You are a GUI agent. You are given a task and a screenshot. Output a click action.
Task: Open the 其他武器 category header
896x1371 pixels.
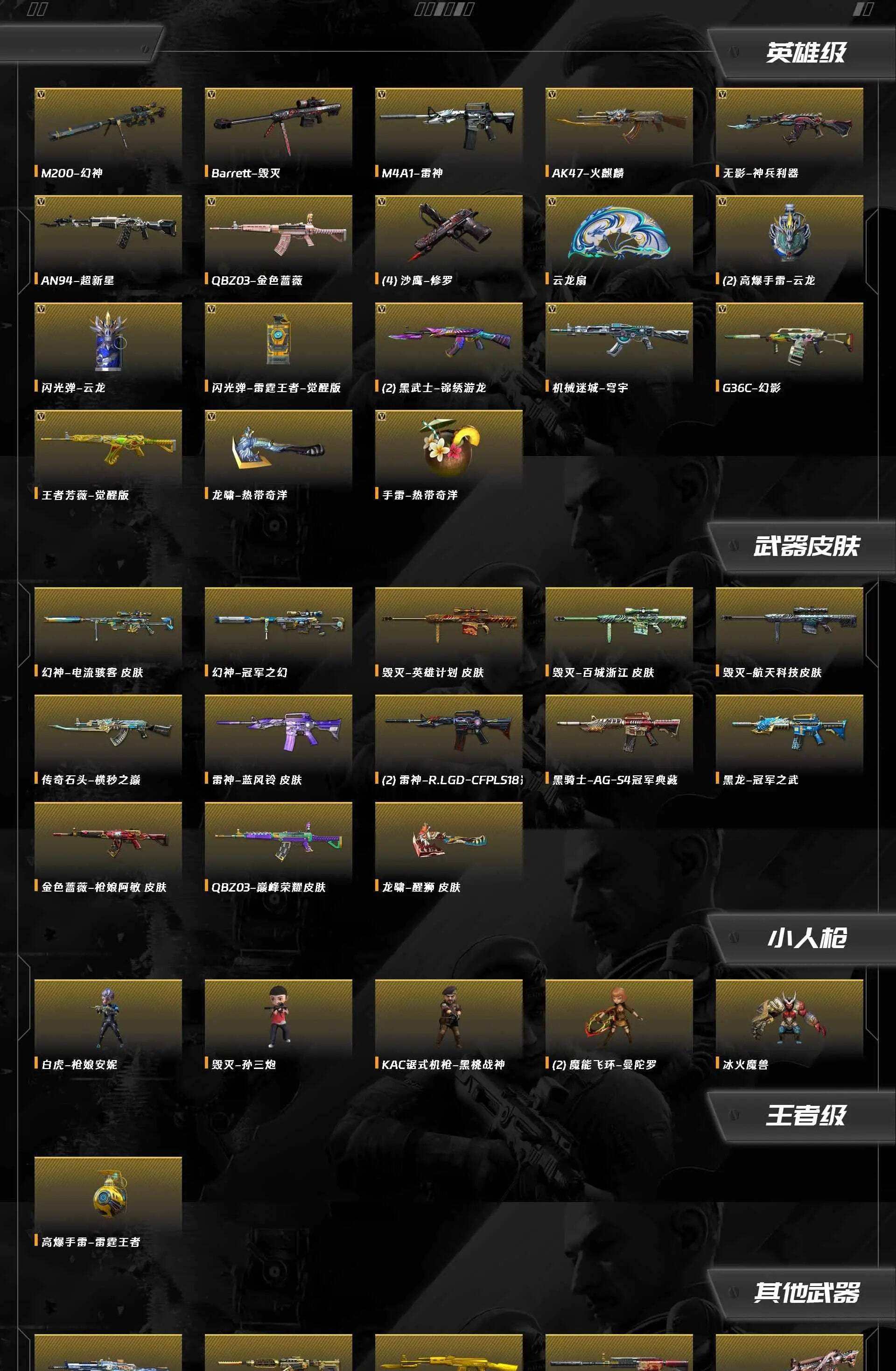(805, 1292)
